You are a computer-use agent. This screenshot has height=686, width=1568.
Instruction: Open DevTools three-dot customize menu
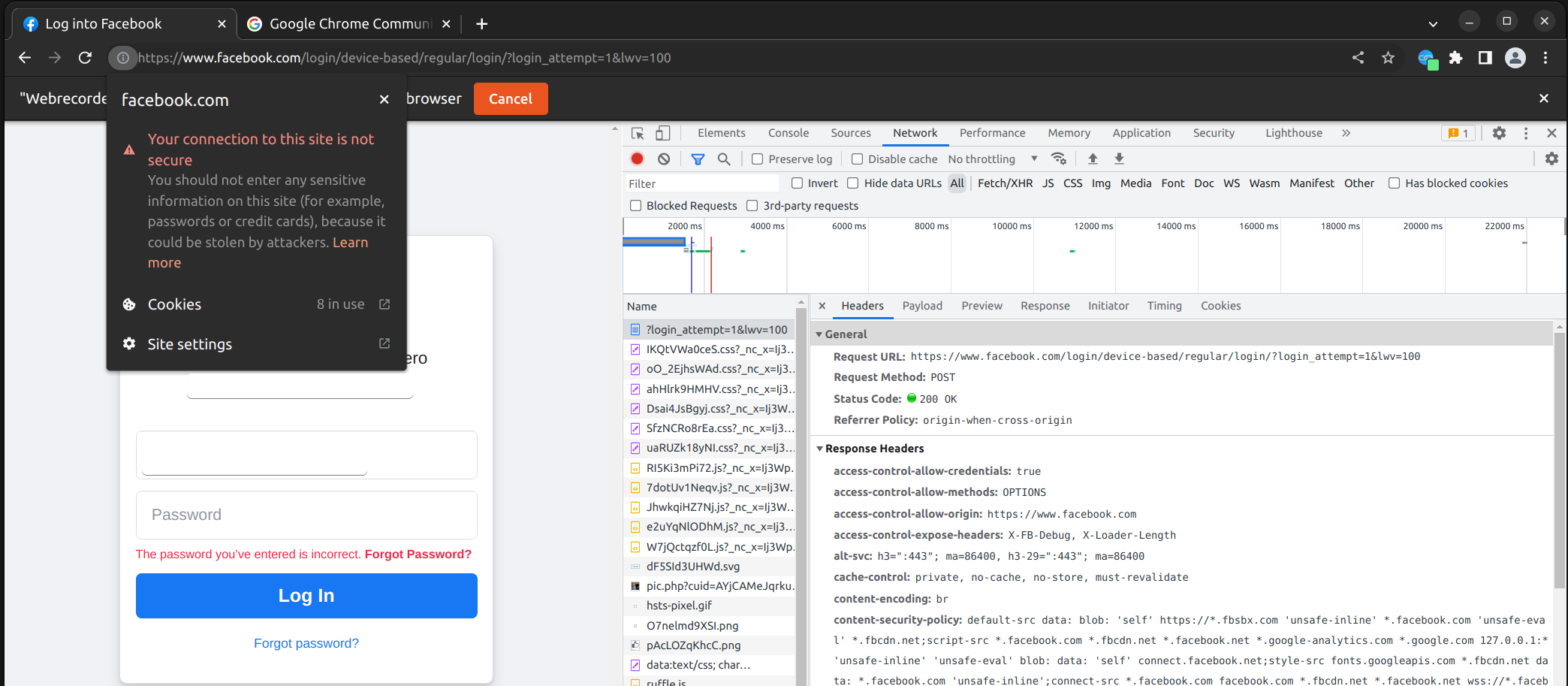click(1525, 133)
